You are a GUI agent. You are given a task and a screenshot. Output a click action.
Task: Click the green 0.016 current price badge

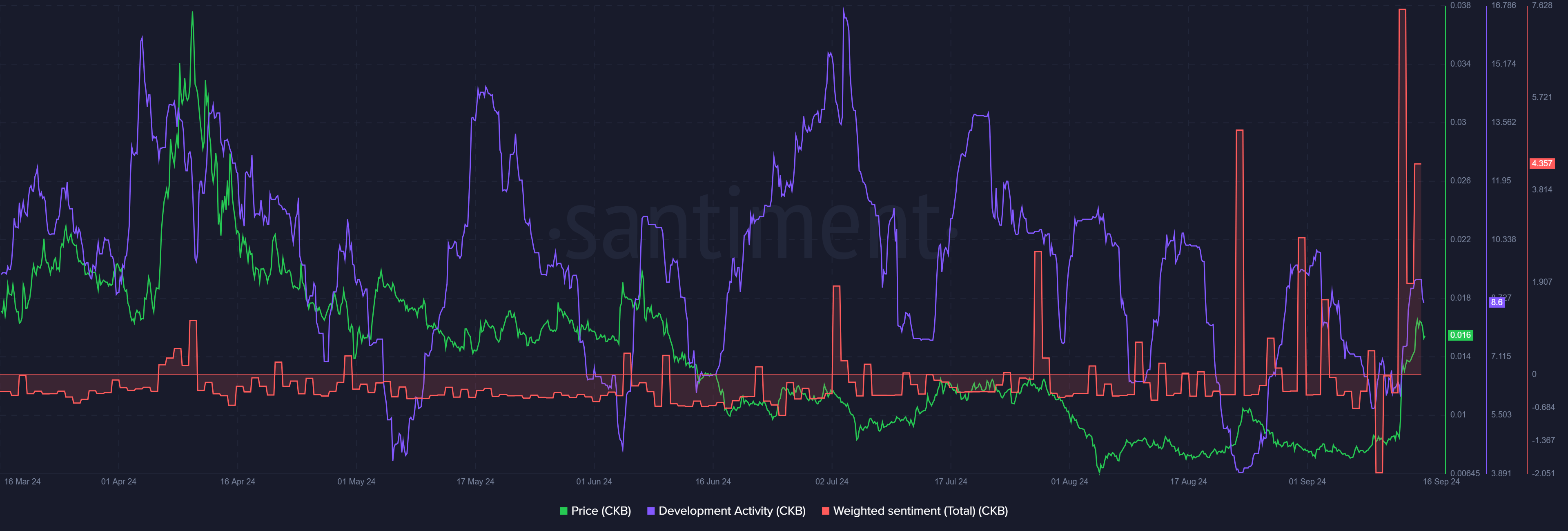[1460, 335]
